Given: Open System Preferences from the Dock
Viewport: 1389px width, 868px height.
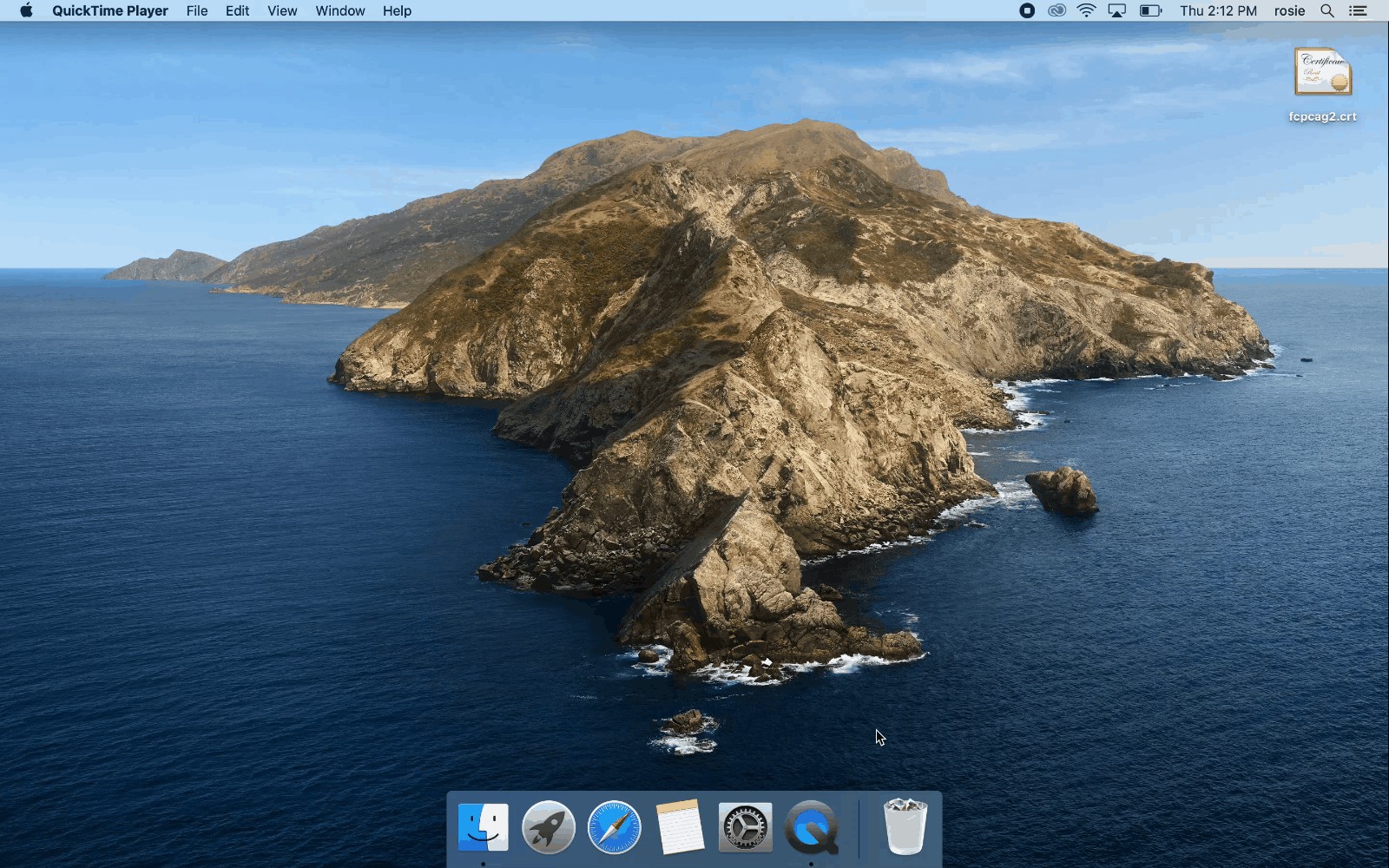Looking at the screenshot, I should click(746, 829).
